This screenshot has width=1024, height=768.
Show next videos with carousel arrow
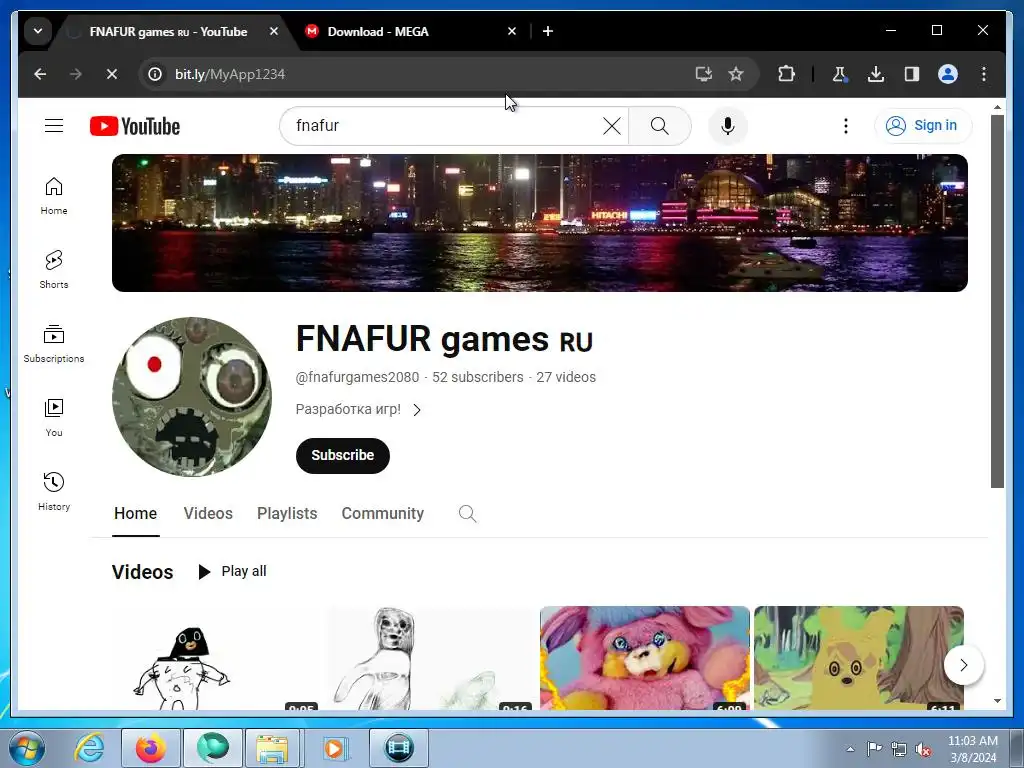point(963,665)
